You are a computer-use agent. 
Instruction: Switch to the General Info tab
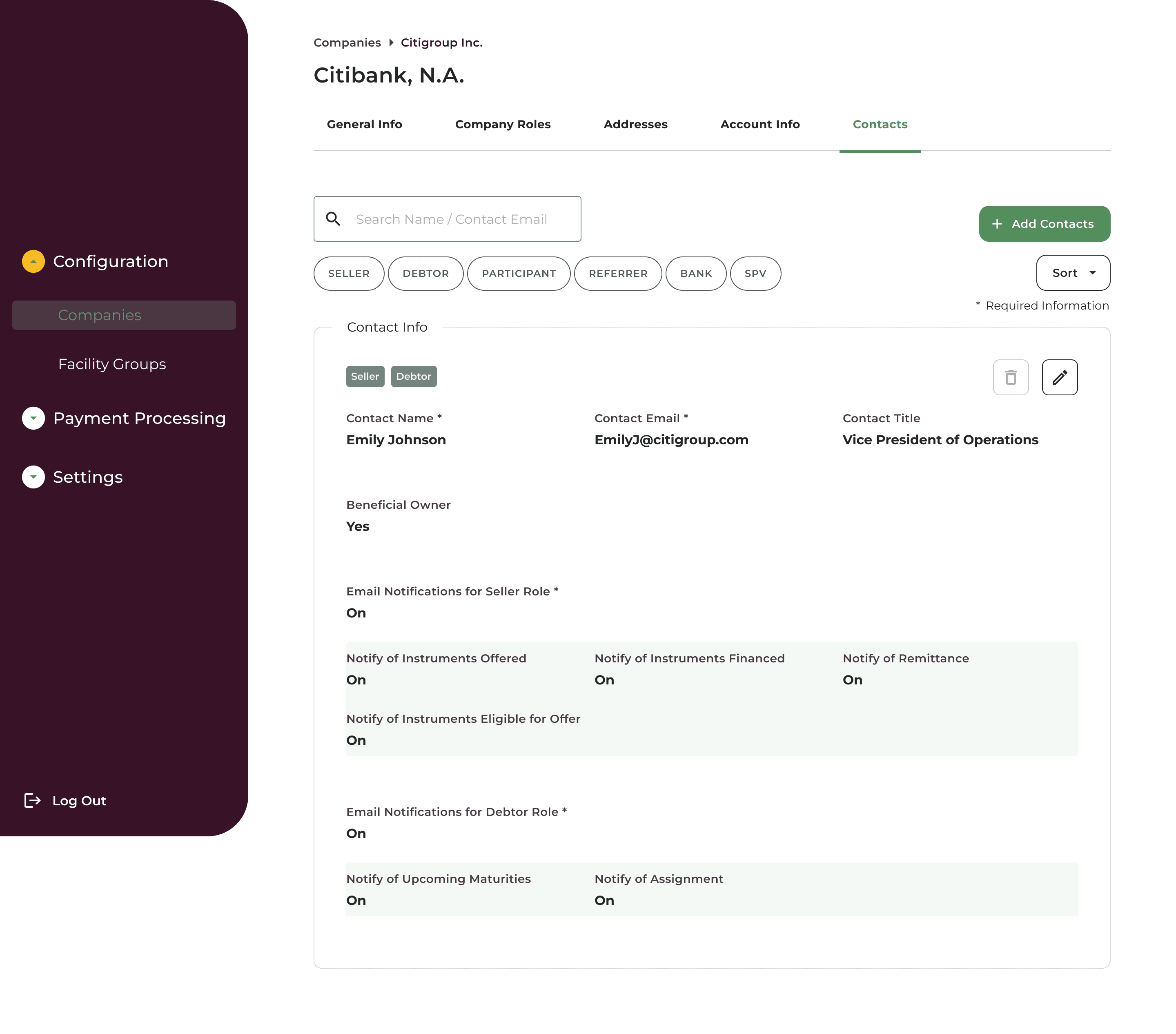click(364, 124)
